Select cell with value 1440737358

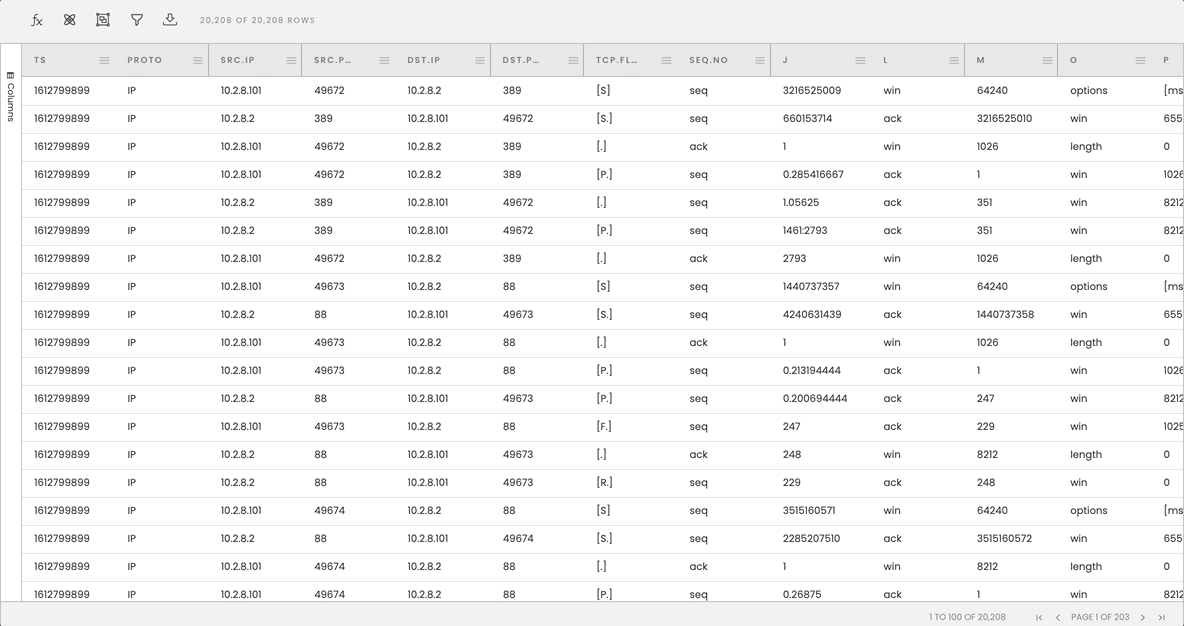[1005, 314]
